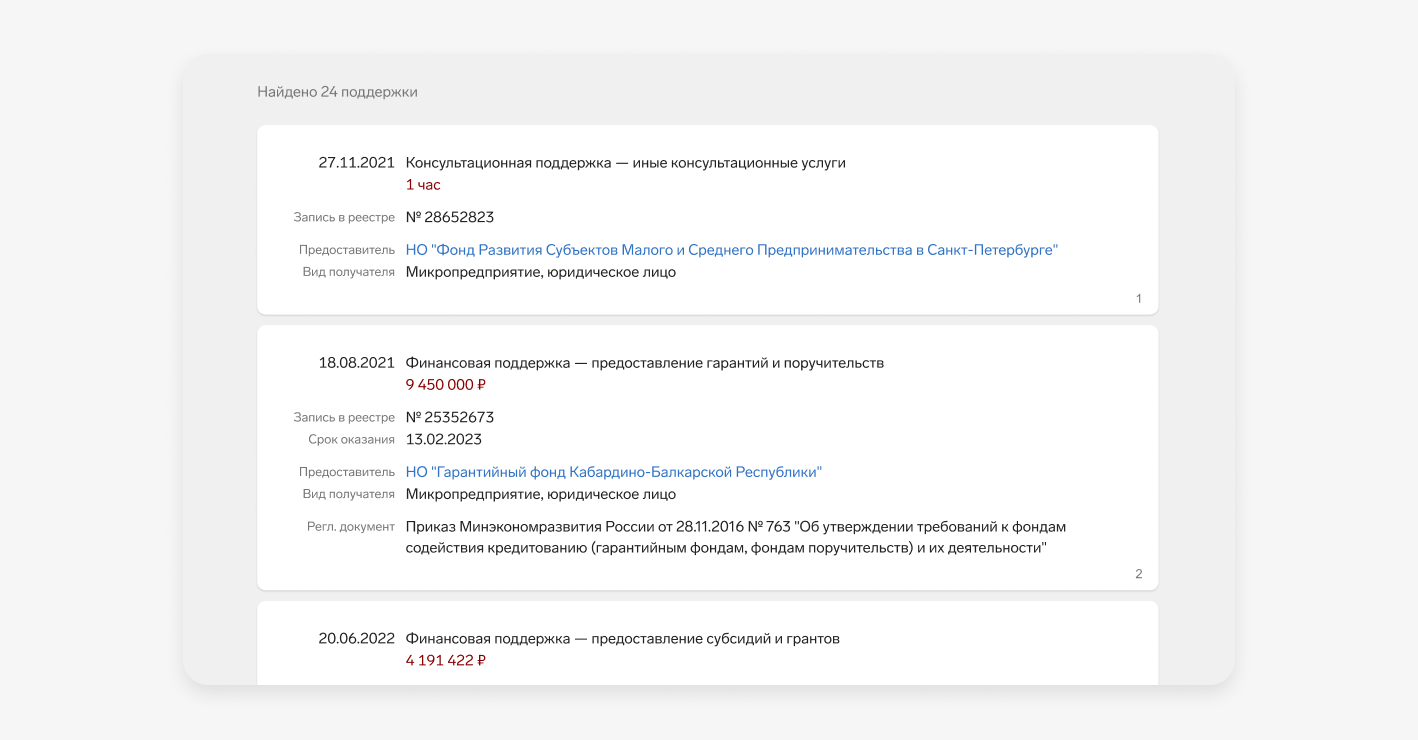Click registry number № 28652823

(450, 217)
